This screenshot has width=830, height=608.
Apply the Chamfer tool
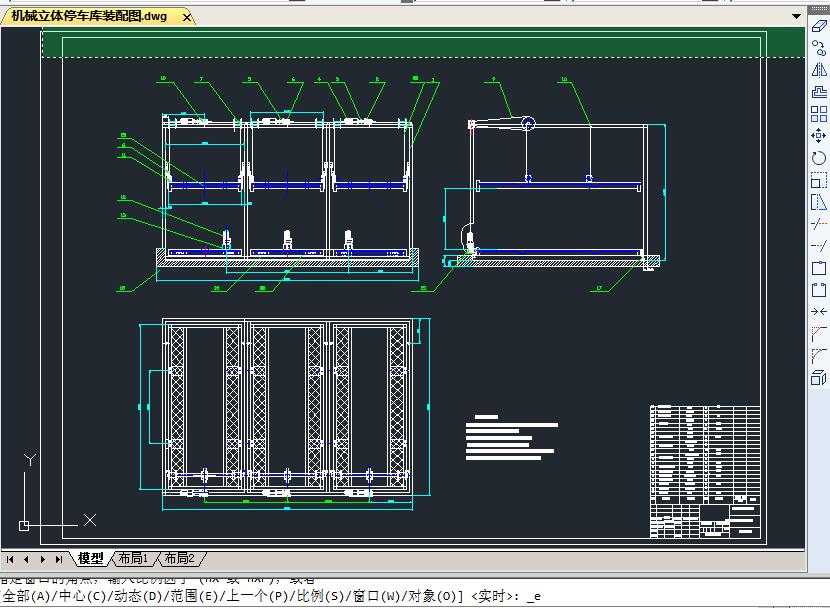(x=818, y=334)
